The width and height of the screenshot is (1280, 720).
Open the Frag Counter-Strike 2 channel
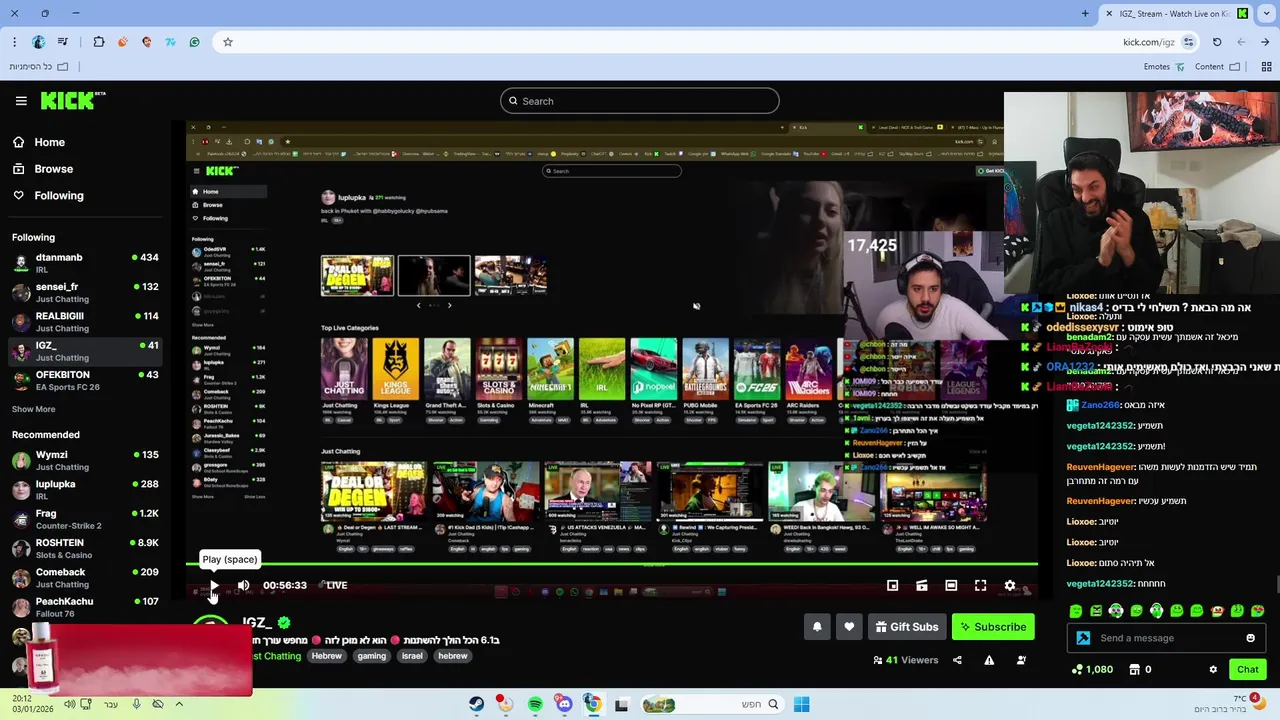(85, 519)
